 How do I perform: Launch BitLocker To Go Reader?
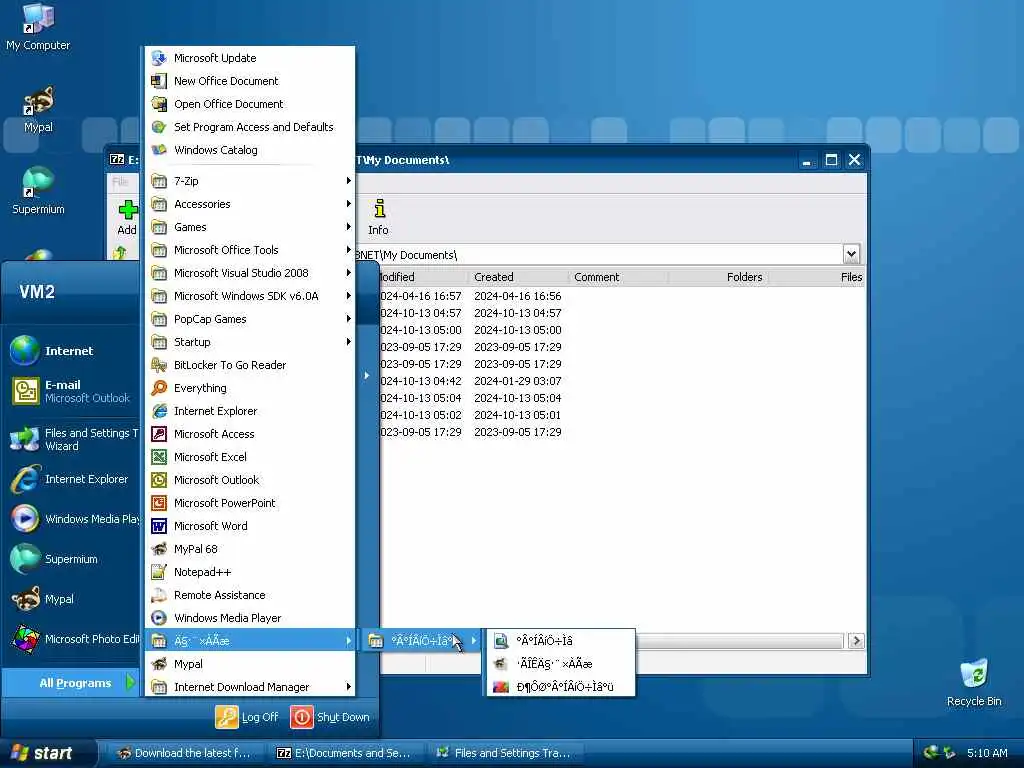(249, 365)
